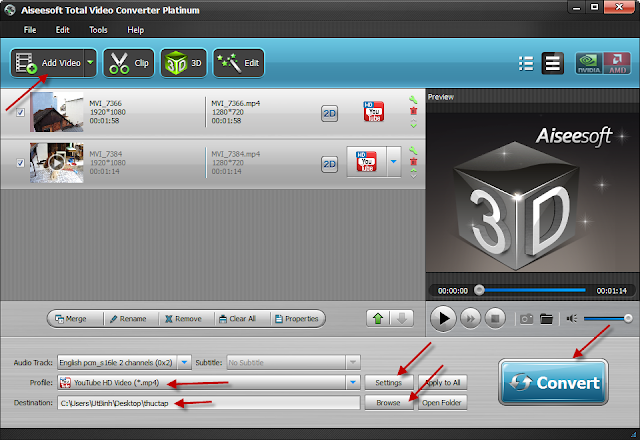This screenshot has height=440, width=640.
Task: Click the 2D button for MVI_7384
Action: click(329, 164)
